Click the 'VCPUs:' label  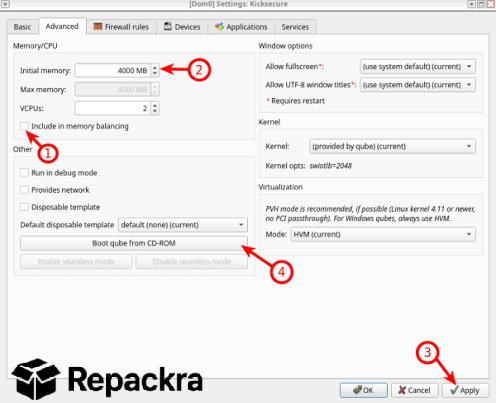(32, 108)
